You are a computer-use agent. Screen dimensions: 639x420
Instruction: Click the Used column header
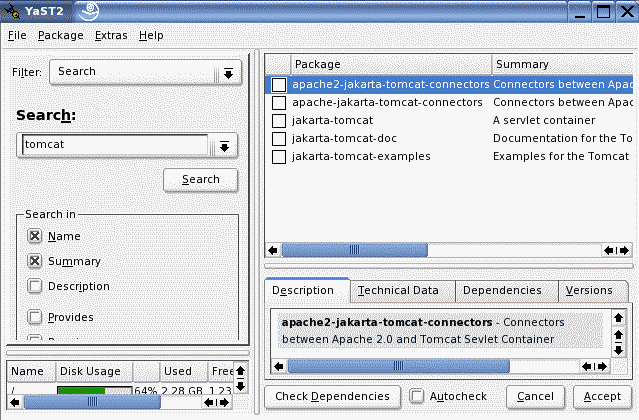183,371
